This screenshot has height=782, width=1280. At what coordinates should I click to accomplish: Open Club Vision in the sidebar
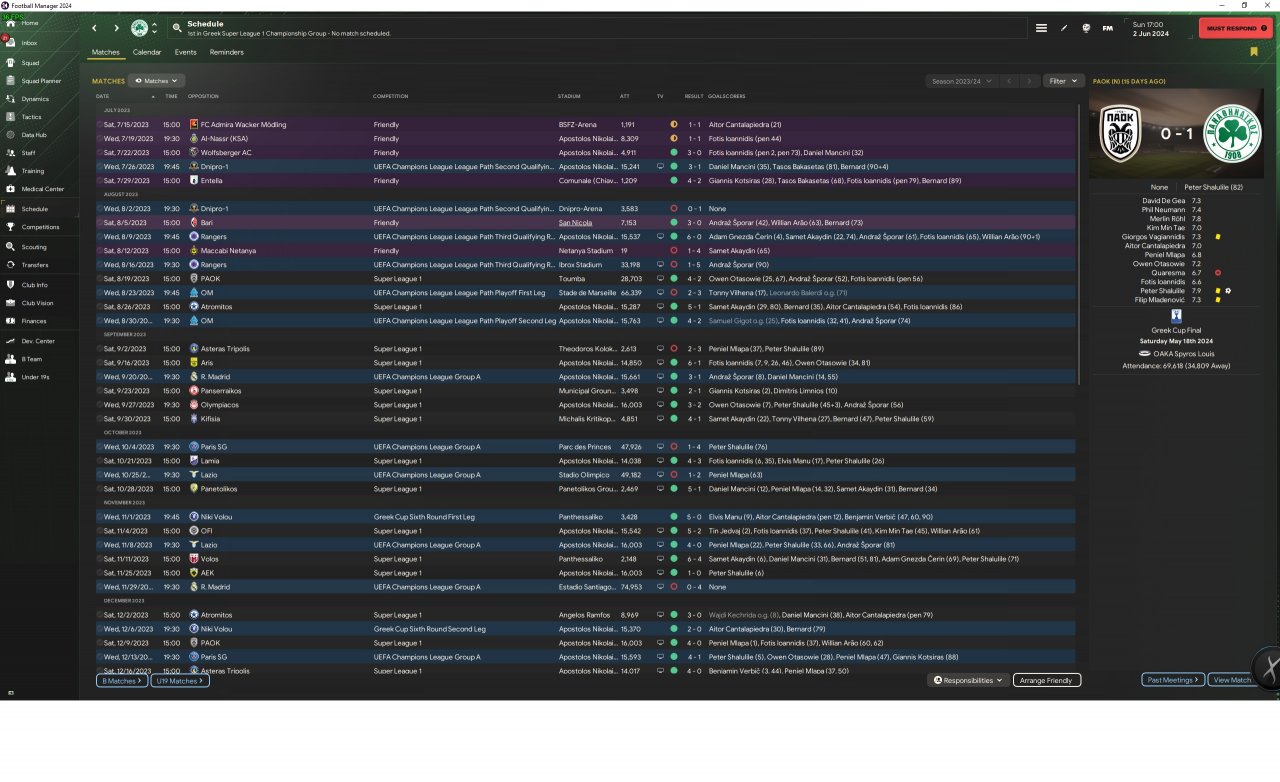40,303
